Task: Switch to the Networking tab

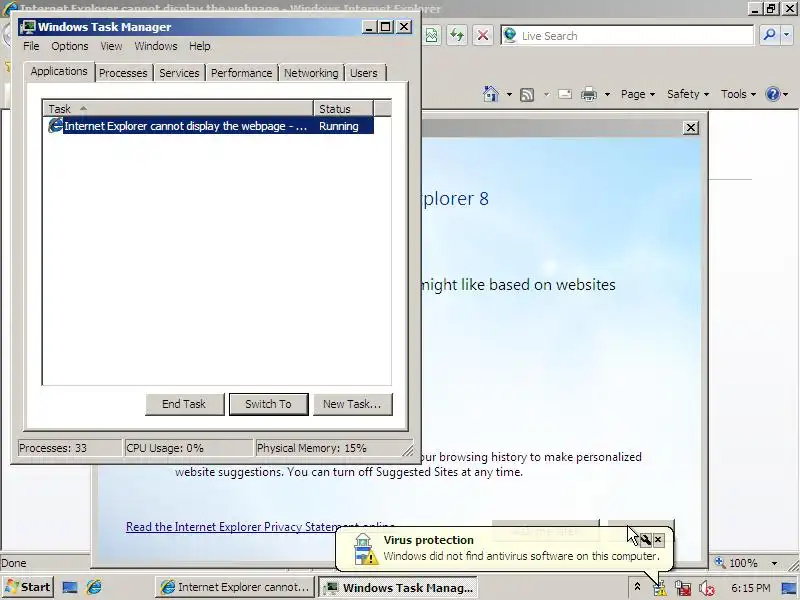Action: pos(311,73)
